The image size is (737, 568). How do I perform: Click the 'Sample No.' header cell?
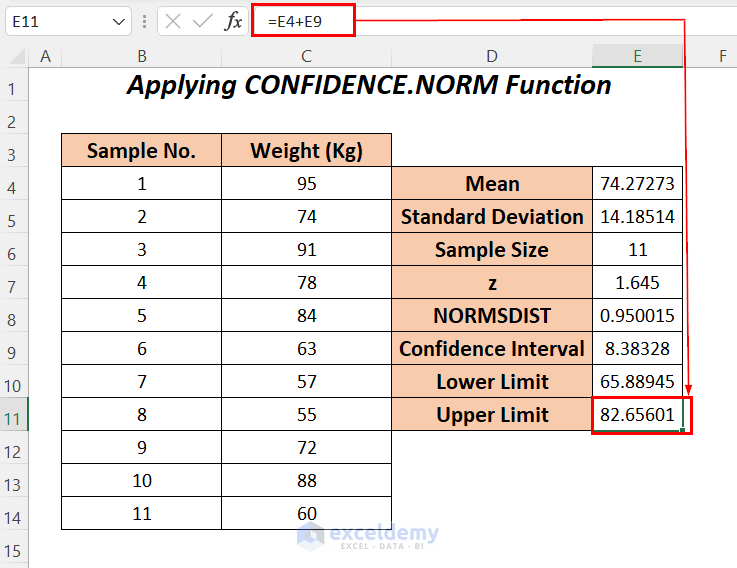click(141, 150)
